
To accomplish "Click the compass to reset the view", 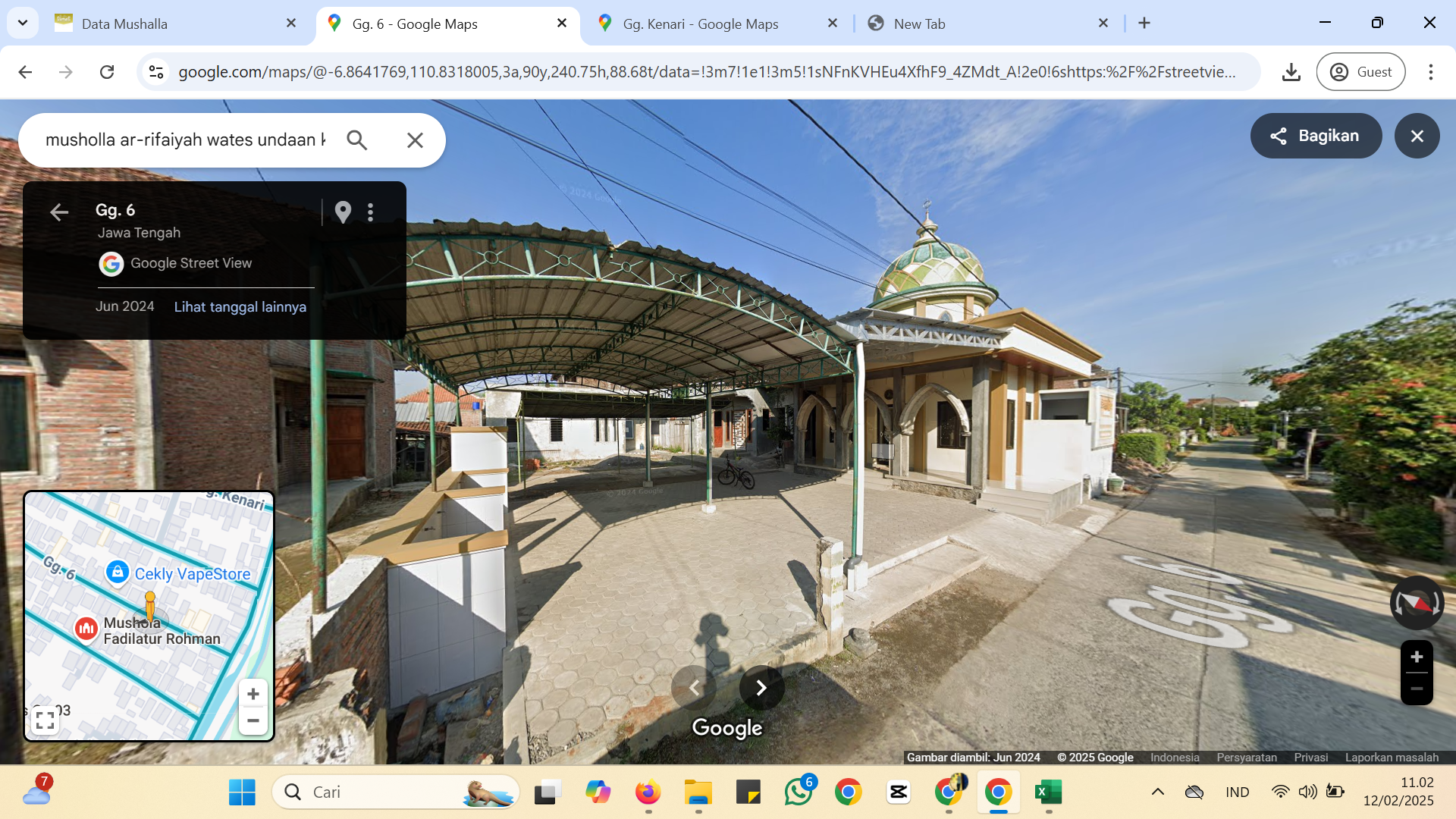I will coord(1417,603).
